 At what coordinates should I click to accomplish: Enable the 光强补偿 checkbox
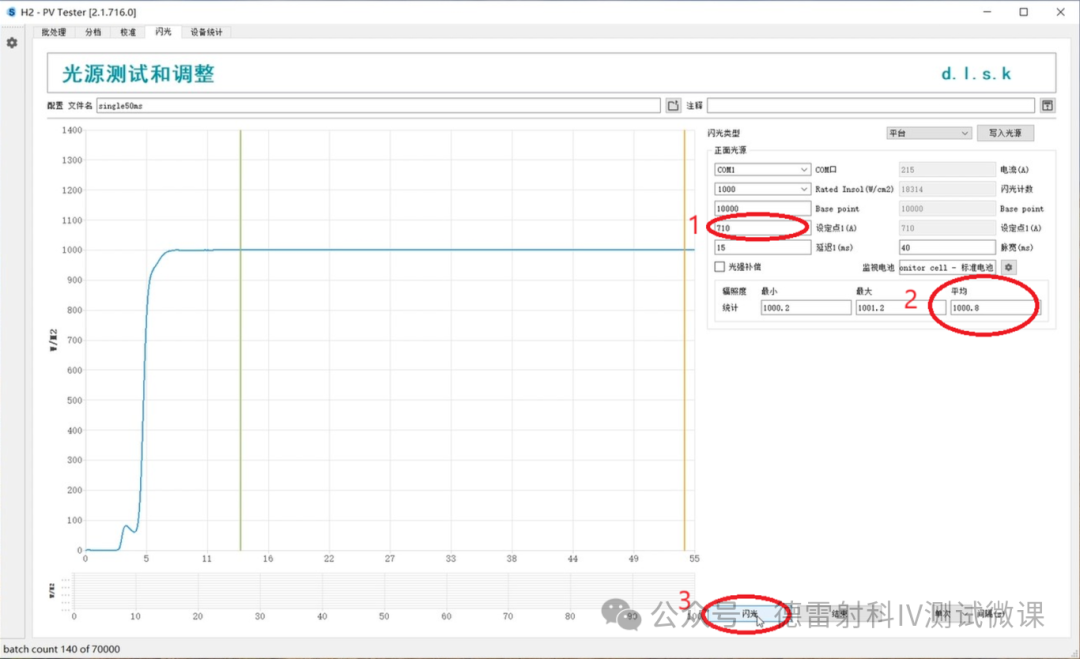tap(719, 267)
